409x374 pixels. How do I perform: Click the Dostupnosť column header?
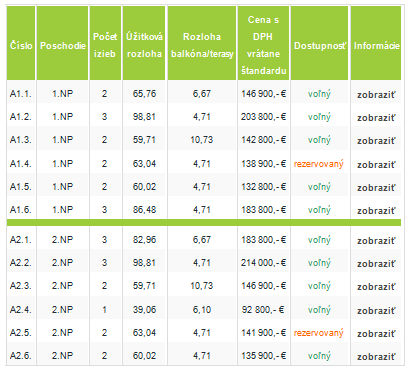pos(320,46)
